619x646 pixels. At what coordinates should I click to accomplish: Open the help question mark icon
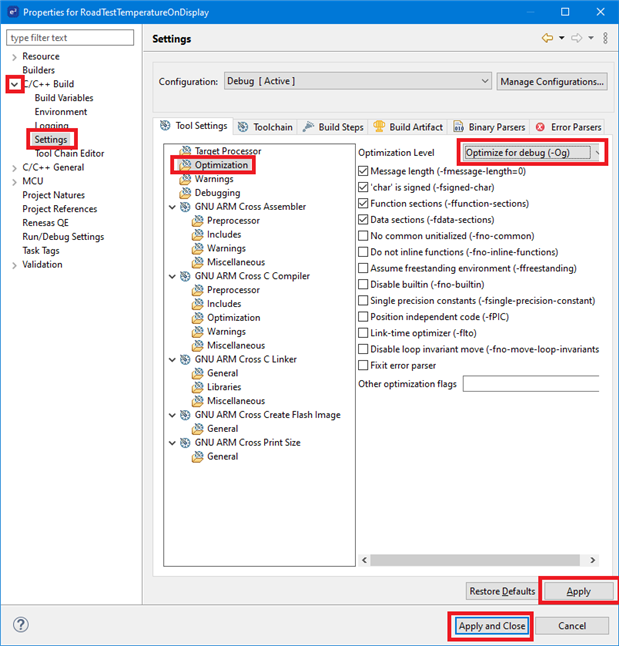point(21,625)
